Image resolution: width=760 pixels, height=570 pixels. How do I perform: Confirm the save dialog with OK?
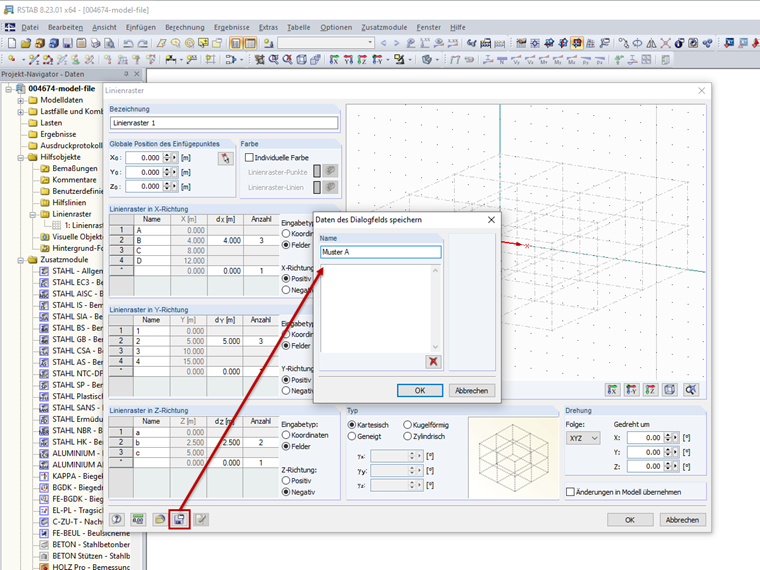click(x=420, y=390)
